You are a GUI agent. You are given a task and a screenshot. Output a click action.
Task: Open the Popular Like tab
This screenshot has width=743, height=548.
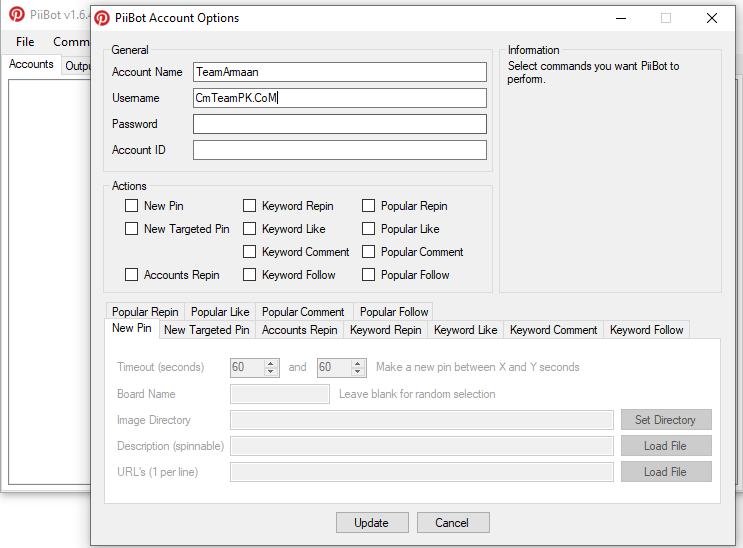(x=220, y=312)
